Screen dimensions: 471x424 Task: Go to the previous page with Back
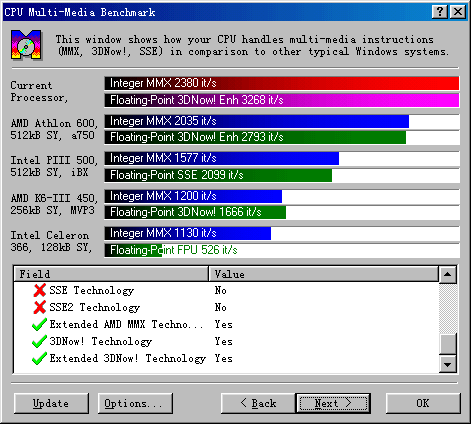click(x=258, y=403)
